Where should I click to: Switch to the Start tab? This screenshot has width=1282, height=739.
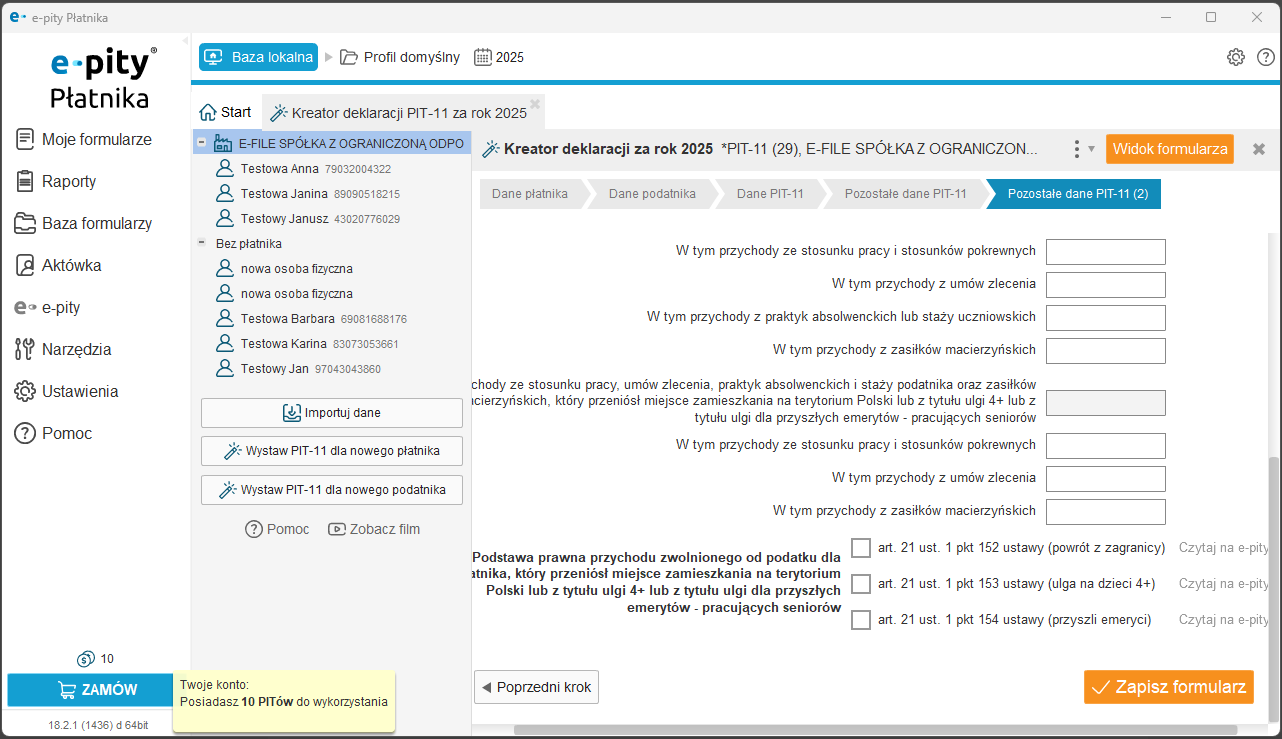[x=226, y=112]
